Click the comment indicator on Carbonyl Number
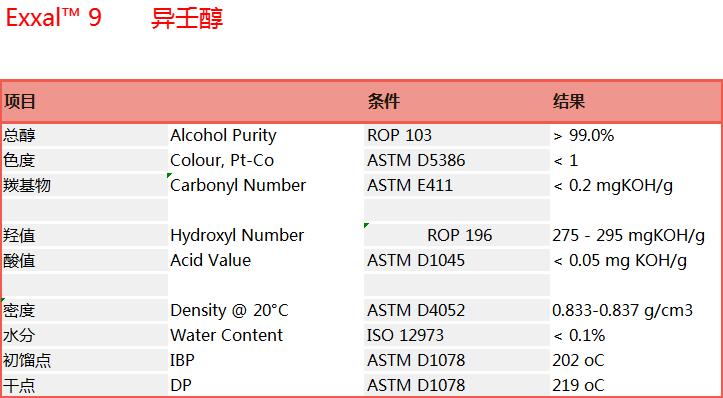Viewport: 723px width, 398px height. [169, 176]
